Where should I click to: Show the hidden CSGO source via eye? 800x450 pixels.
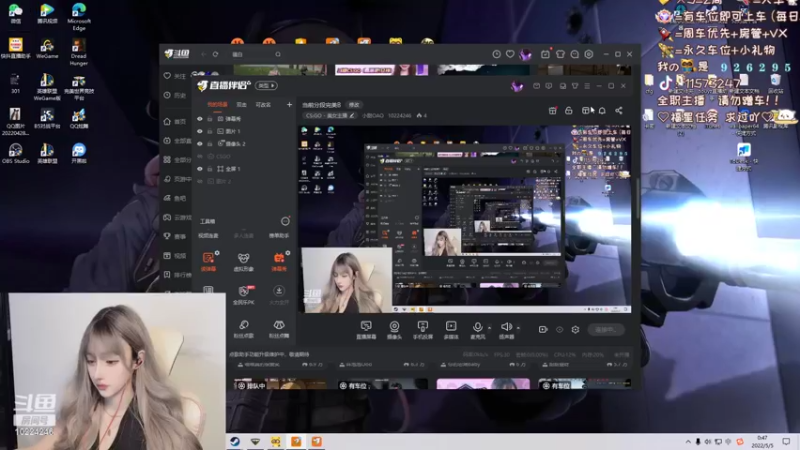click(x=200, y=156)
